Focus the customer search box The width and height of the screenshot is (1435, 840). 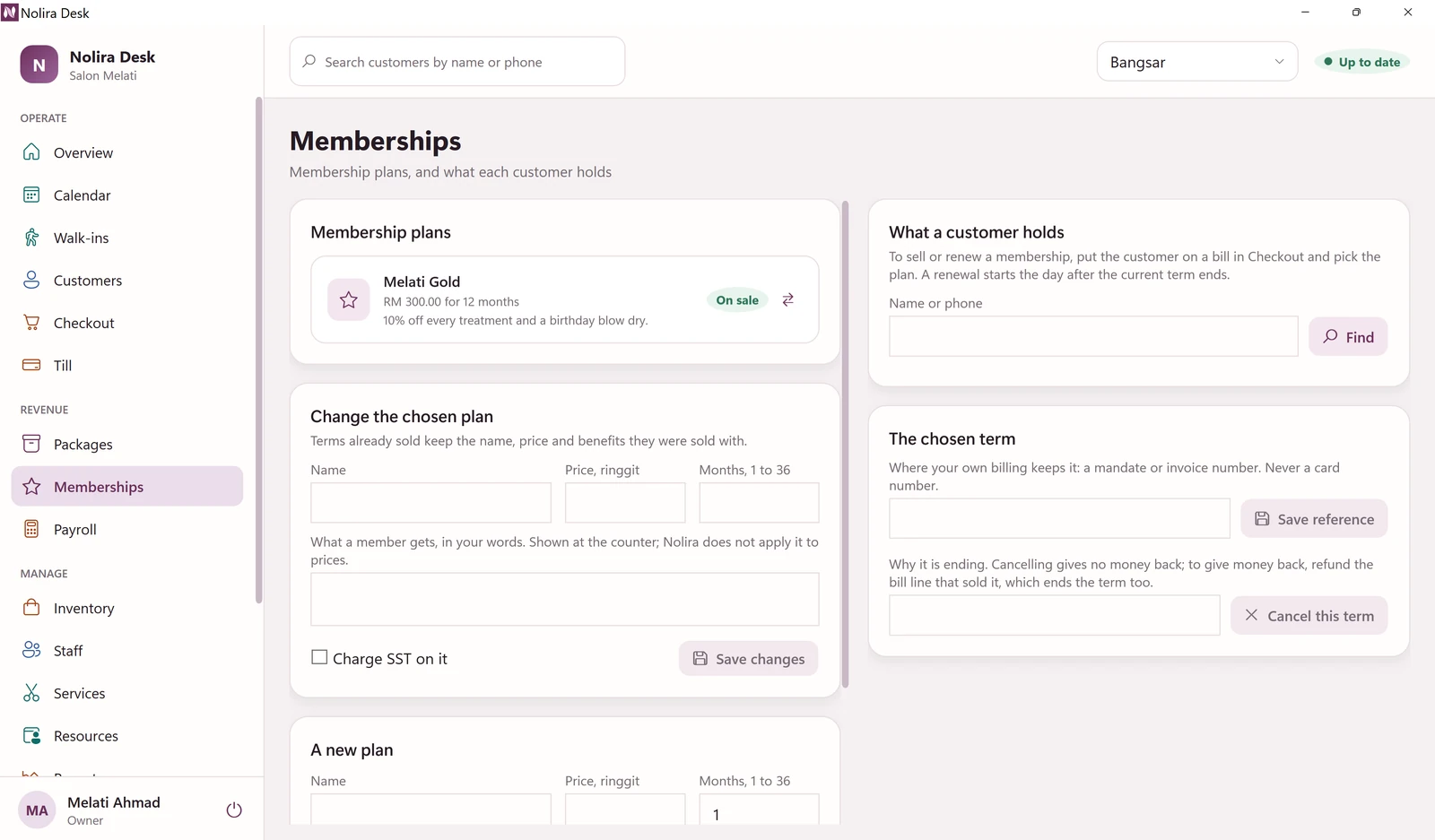[457, 62]
